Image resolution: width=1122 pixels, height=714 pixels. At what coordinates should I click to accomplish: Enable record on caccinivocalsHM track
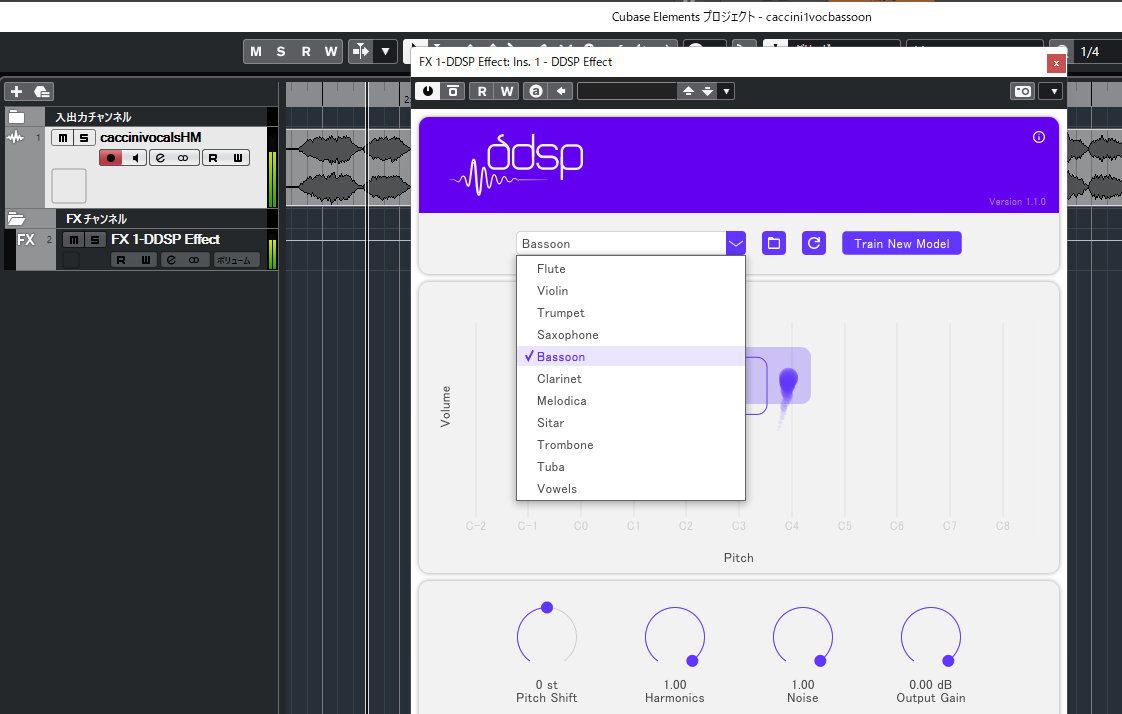click(111, 157)
